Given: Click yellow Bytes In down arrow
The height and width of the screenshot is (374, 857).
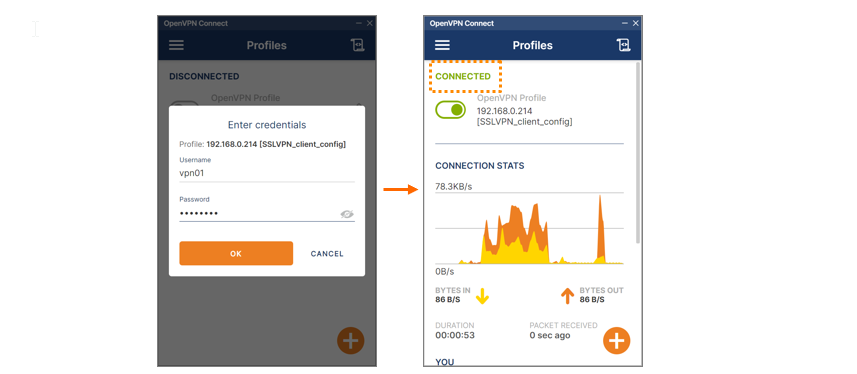Looking at the screenshot, I should tap(482, 296).
